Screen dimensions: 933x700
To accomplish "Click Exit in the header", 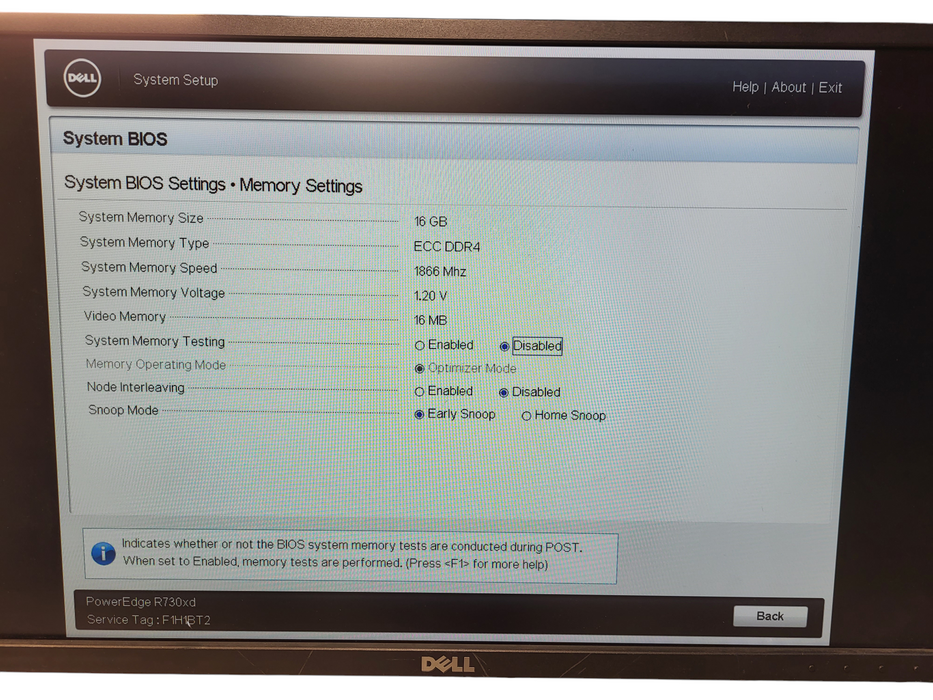I will tap(830, 88).
